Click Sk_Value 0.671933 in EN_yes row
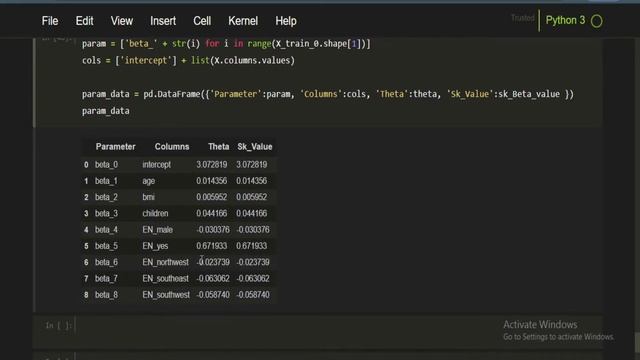 [x=251, y=246]
